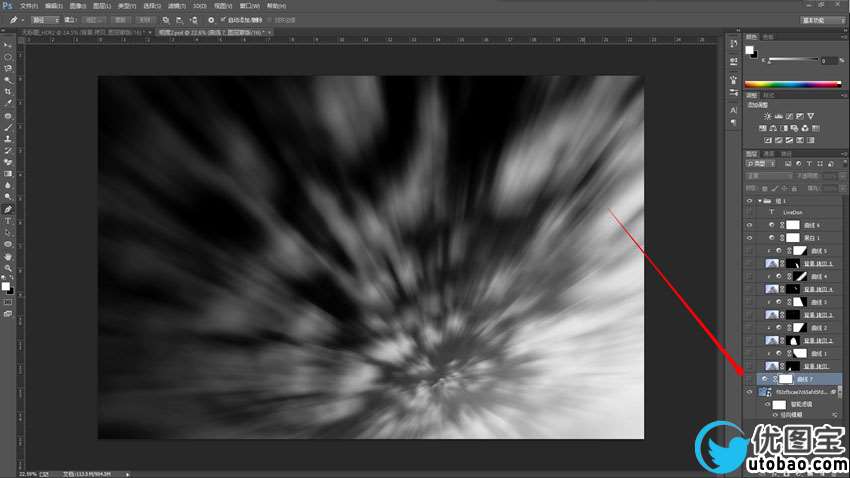Add a Threshold adjustment
This screenshot has width=850, height=478.
[789, 140]
